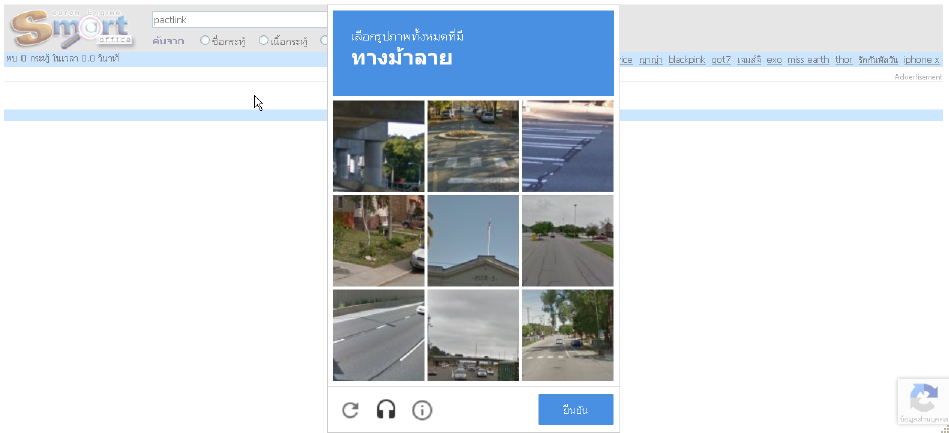The height and width of the screenshot is (433, 949).
Task: Switch to the audio challenge headphones icon
Action: click(x=386, y=410)
